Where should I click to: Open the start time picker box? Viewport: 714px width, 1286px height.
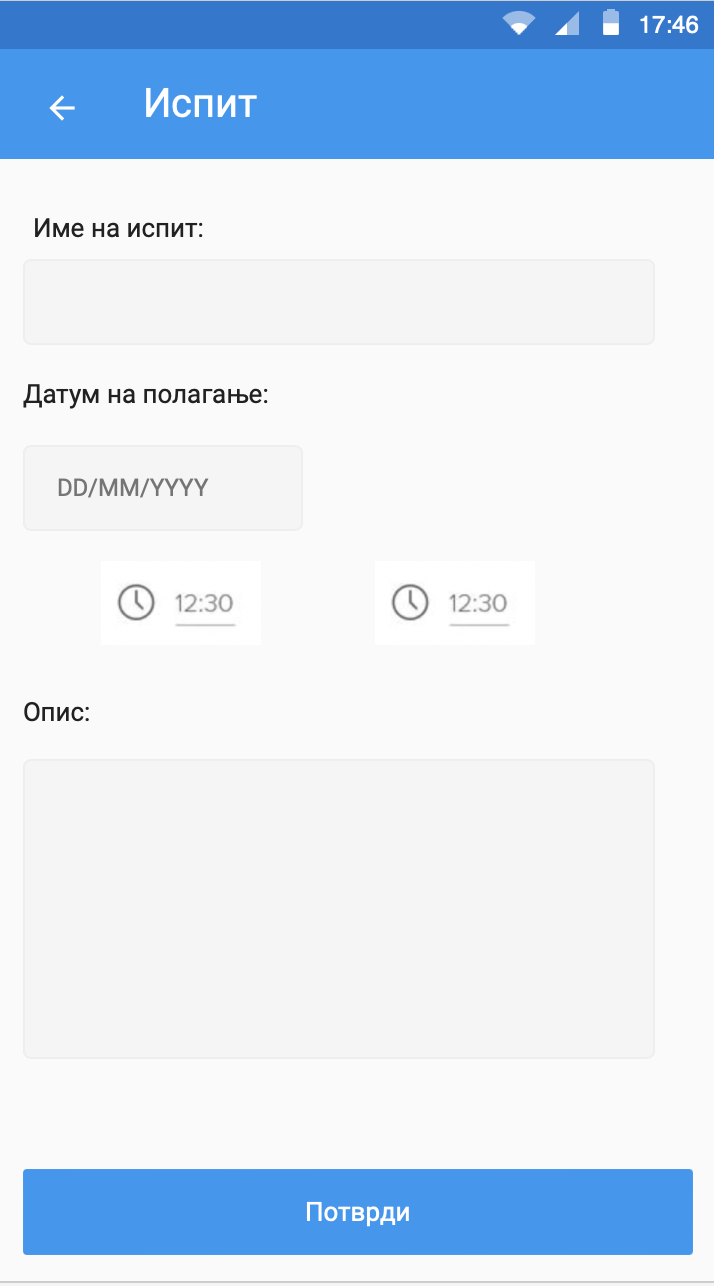pos(181,603)
